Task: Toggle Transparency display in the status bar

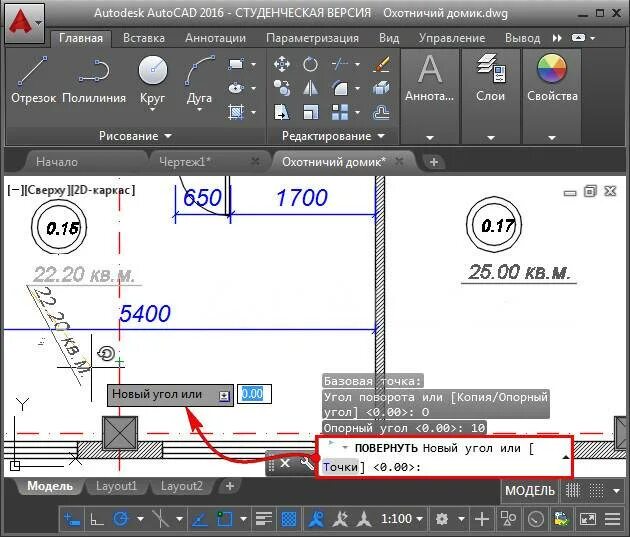Action: coord(288,519)
